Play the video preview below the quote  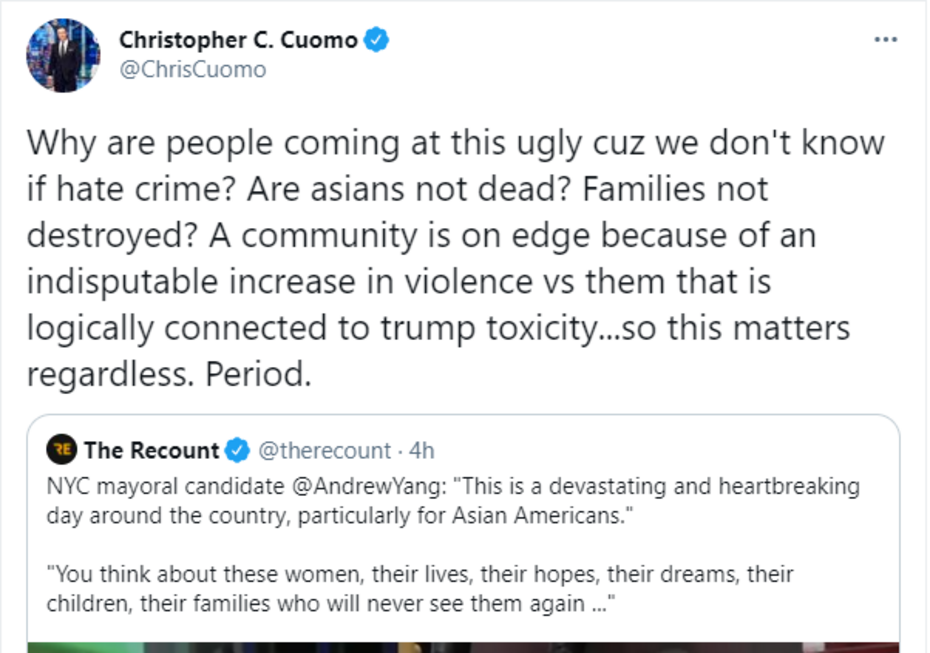click(x=463, y=646)
